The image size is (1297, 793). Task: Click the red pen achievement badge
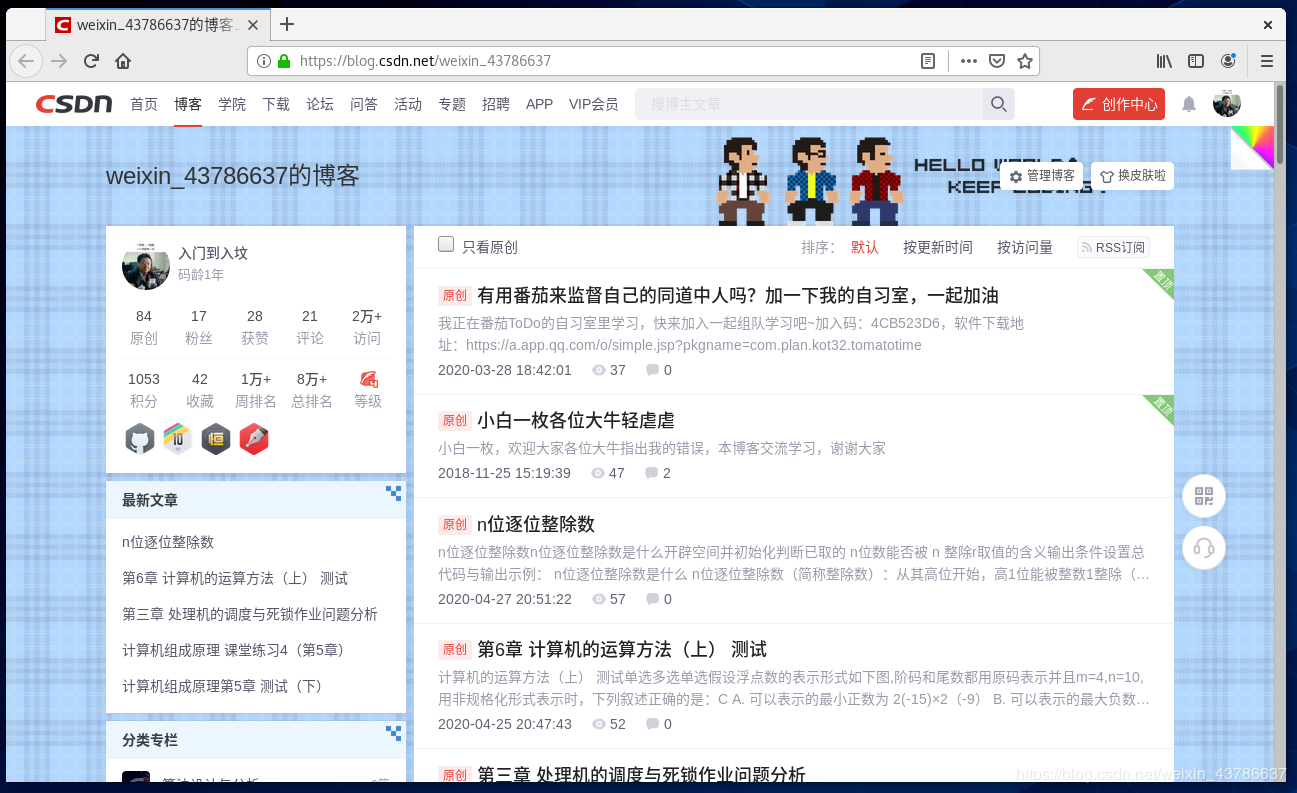(x=254, y=438)
